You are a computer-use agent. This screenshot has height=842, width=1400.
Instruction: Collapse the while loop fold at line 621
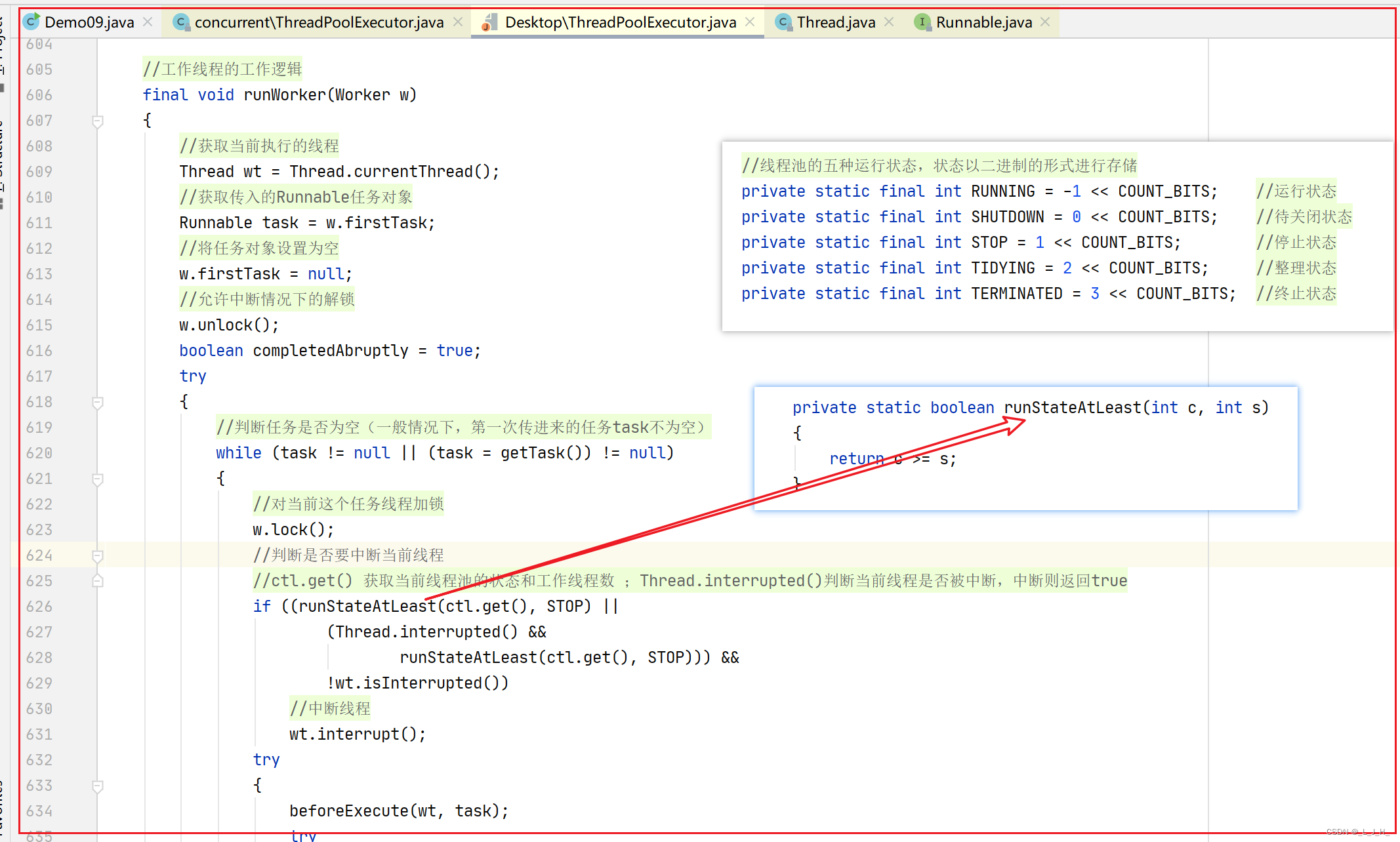pyautogui.click(x=98, y=479)
